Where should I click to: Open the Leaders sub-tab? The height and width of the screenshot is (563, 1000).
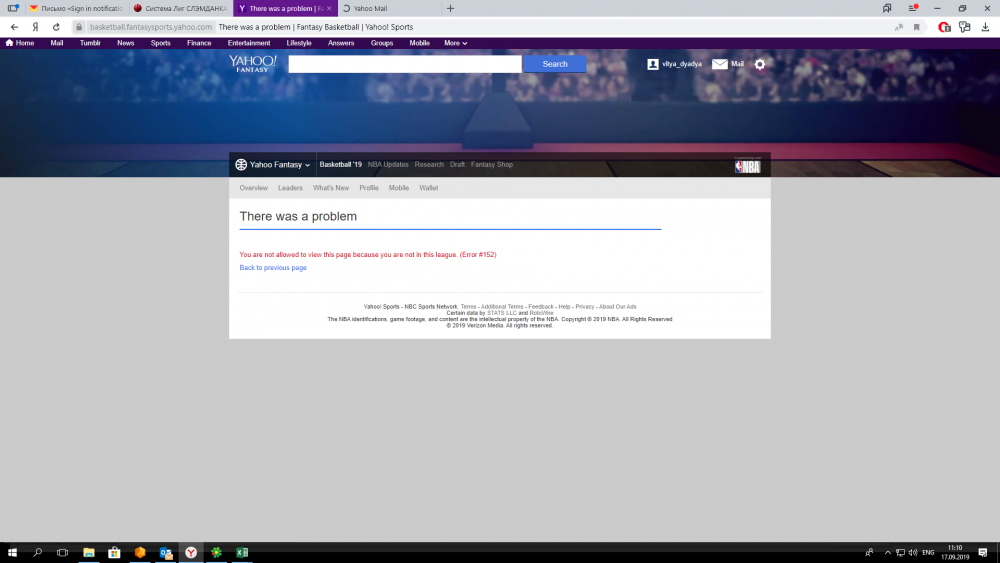pos(290,188)
